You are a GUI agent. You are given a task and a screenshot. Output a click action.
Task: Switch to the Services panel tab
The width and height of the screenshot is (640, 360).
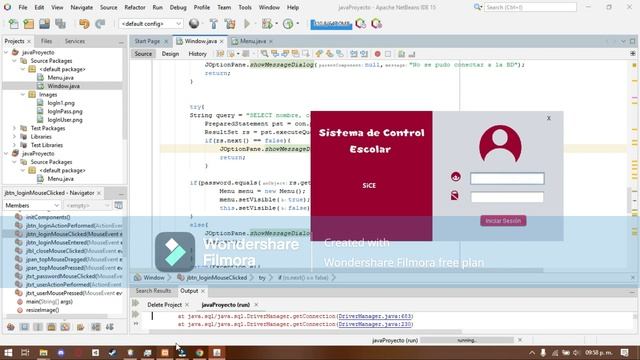click(x=75, y=41)
